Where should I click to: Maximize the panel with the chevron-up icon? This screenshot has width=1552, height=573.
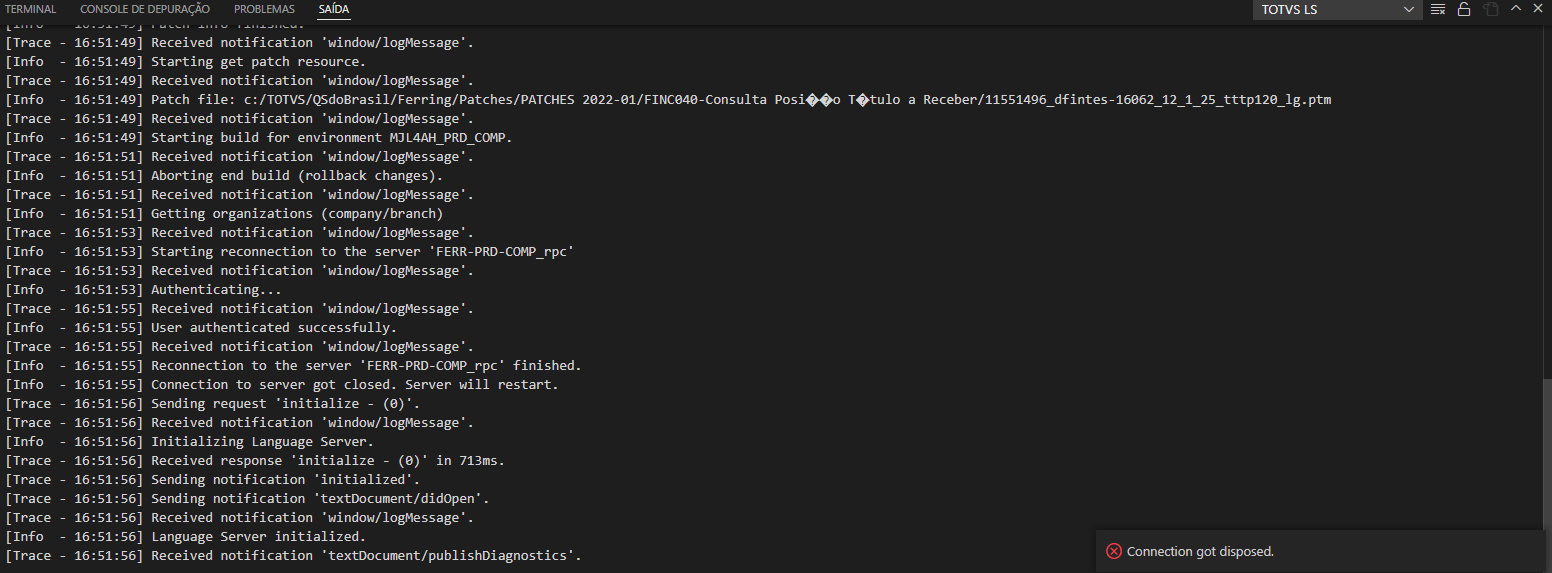point(1516,9)
